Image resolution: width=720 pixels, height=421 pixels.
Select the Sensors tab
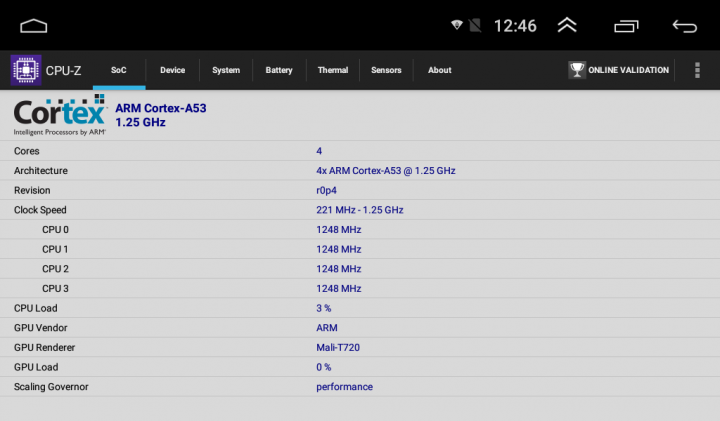(x=386, y=70)
